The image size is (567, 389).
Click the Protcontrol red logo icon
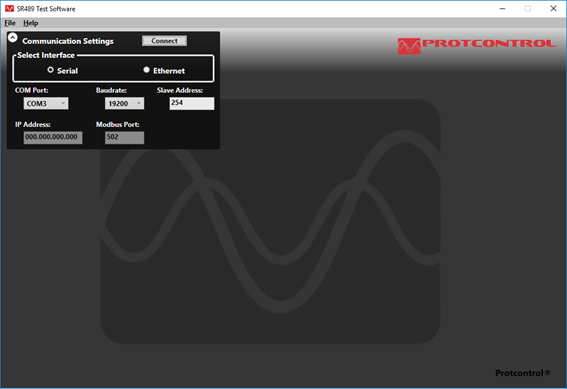409,46
